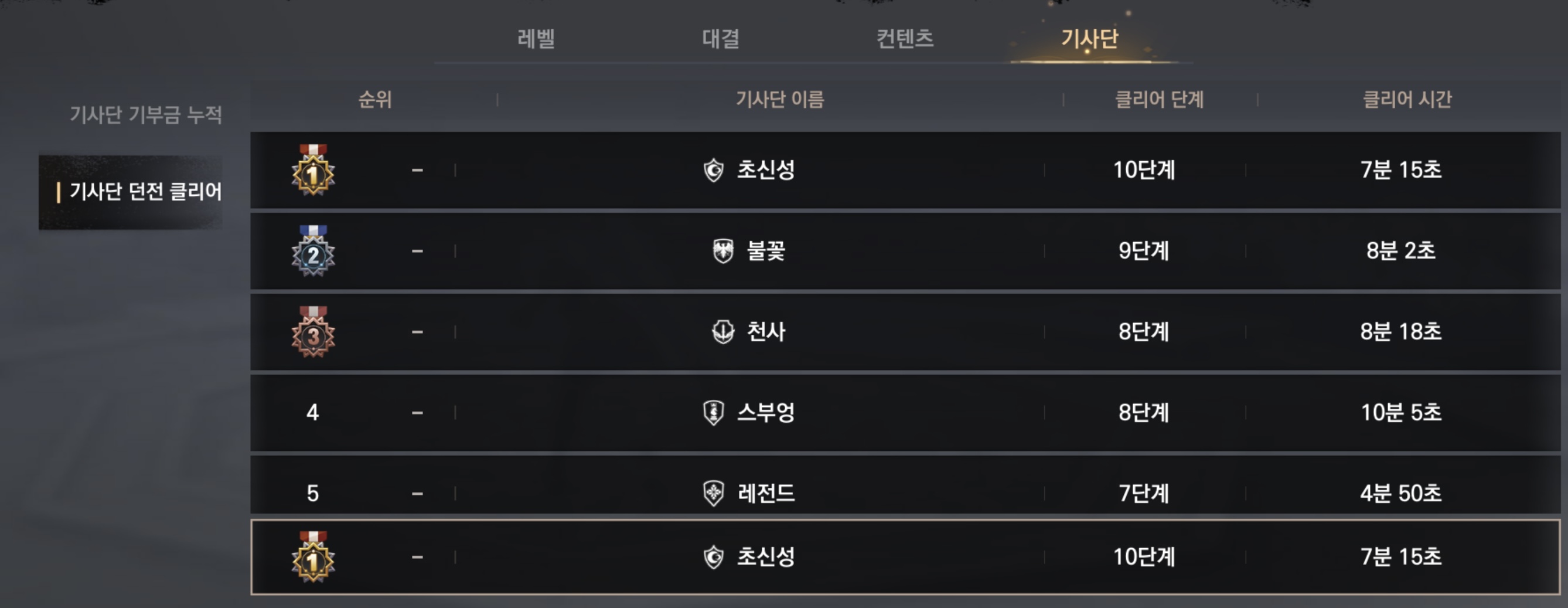
Task: Click the gold medal in highlighted bottom row
Action: [x=313, y=558]
